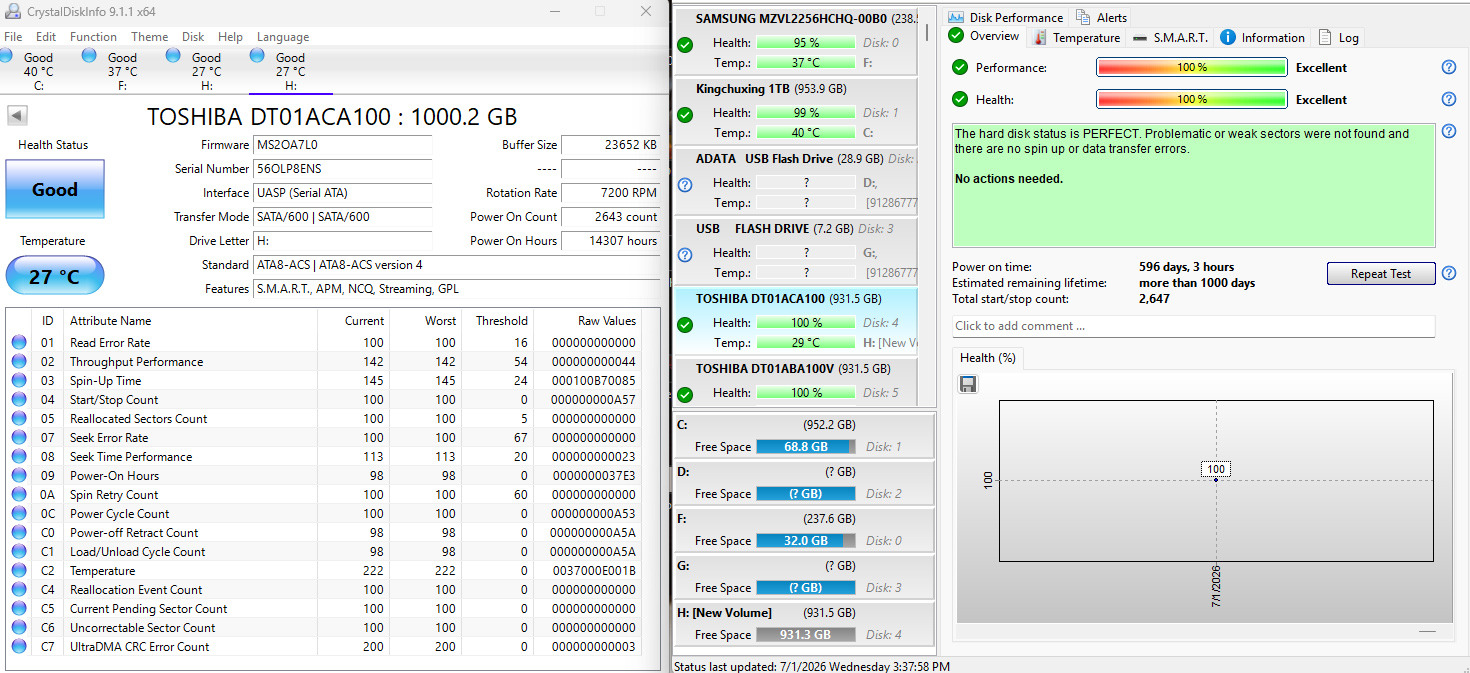Click the Serial Number field 56OLP8ENS
Screen dimensions: 1470x673
click(342, 169)
